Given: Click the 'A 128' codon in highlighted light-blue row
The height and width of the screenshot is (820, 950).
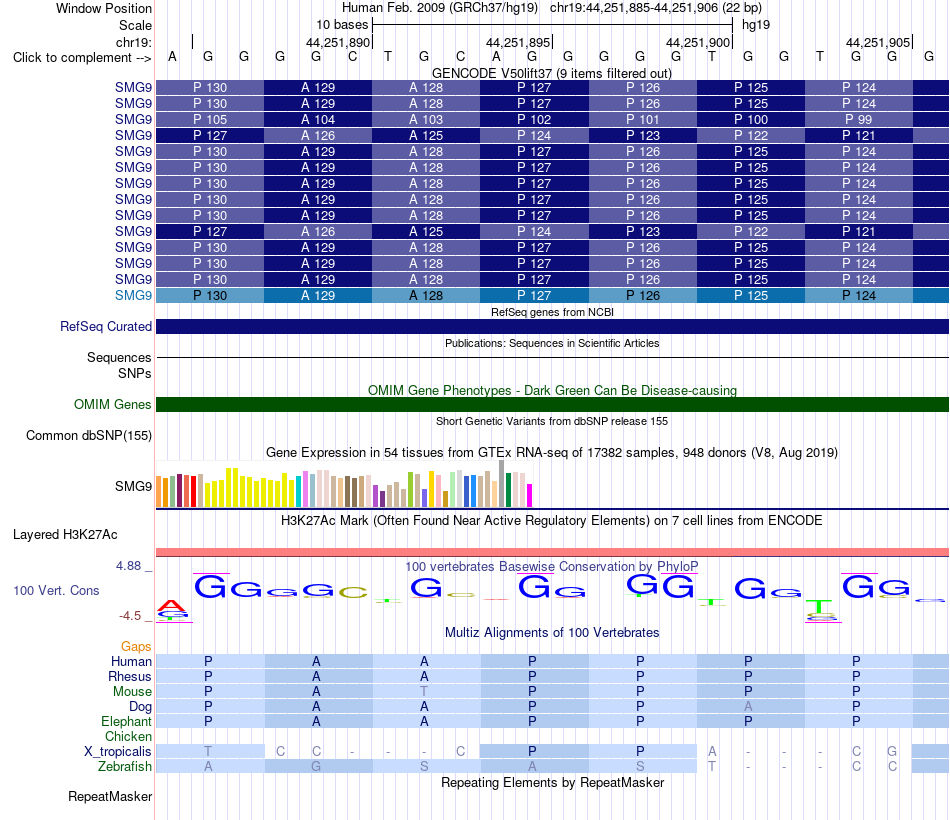Looking at the screenshot, I should pyautogui.click(x=425, y=295).
